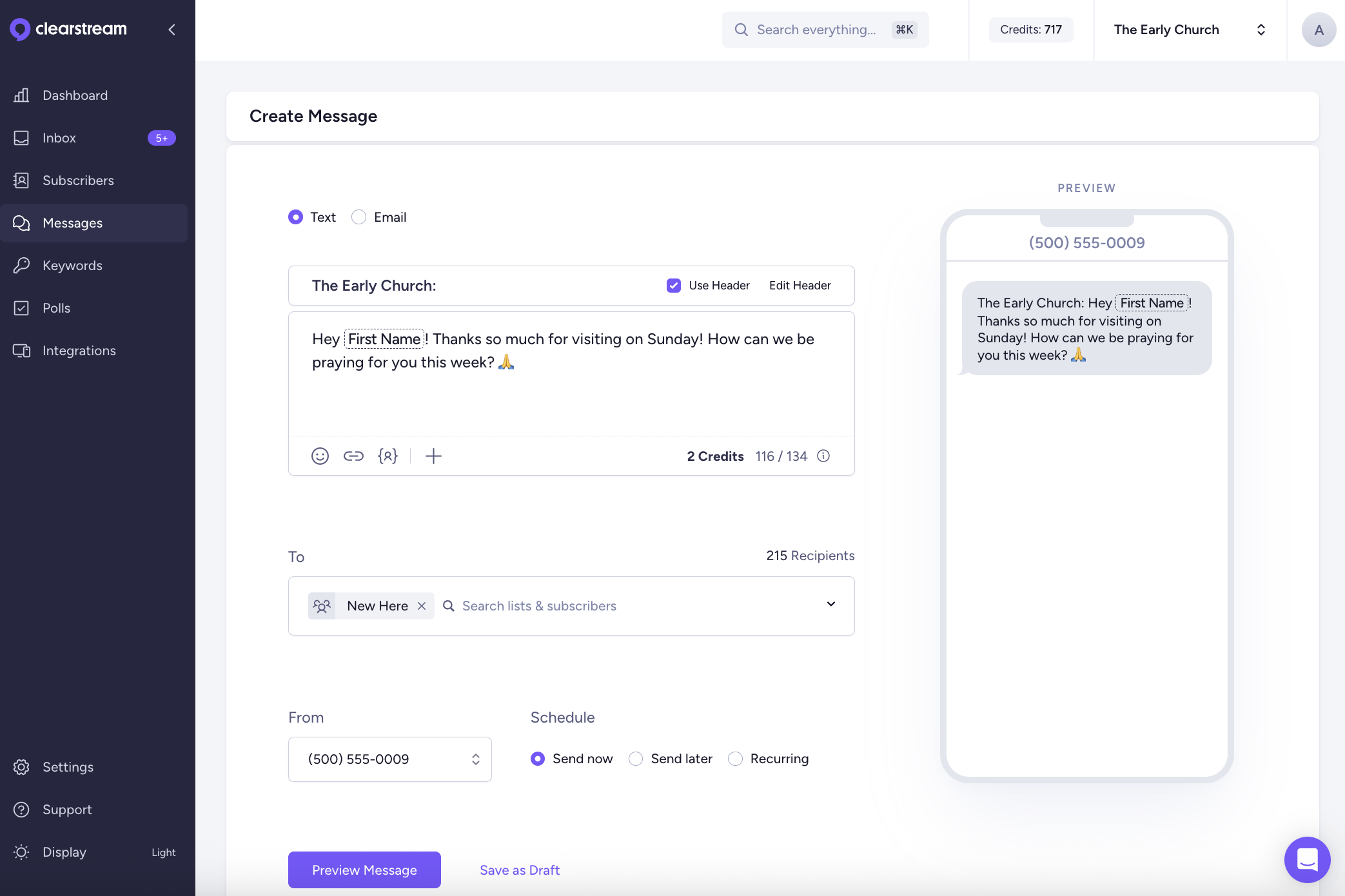Image resolution: width=1345 pixels, height=896 pixels.
Task: Open Integrations in the sidebar
Action: [79, 350]
